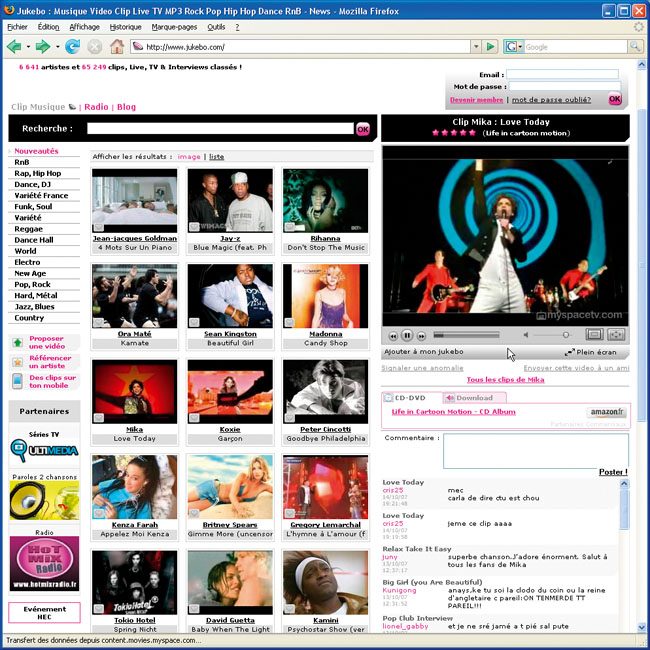Screen dimensions: 650x650
Task: Click the Mot de passe input field
Action: [x=565, y=87]
